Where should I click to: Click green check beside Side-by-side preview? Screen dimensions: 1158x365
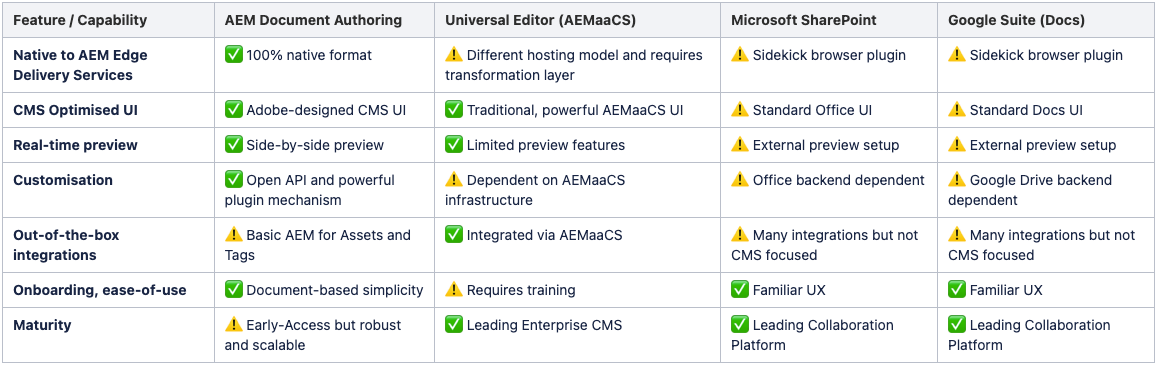click(x=233, y=145)
